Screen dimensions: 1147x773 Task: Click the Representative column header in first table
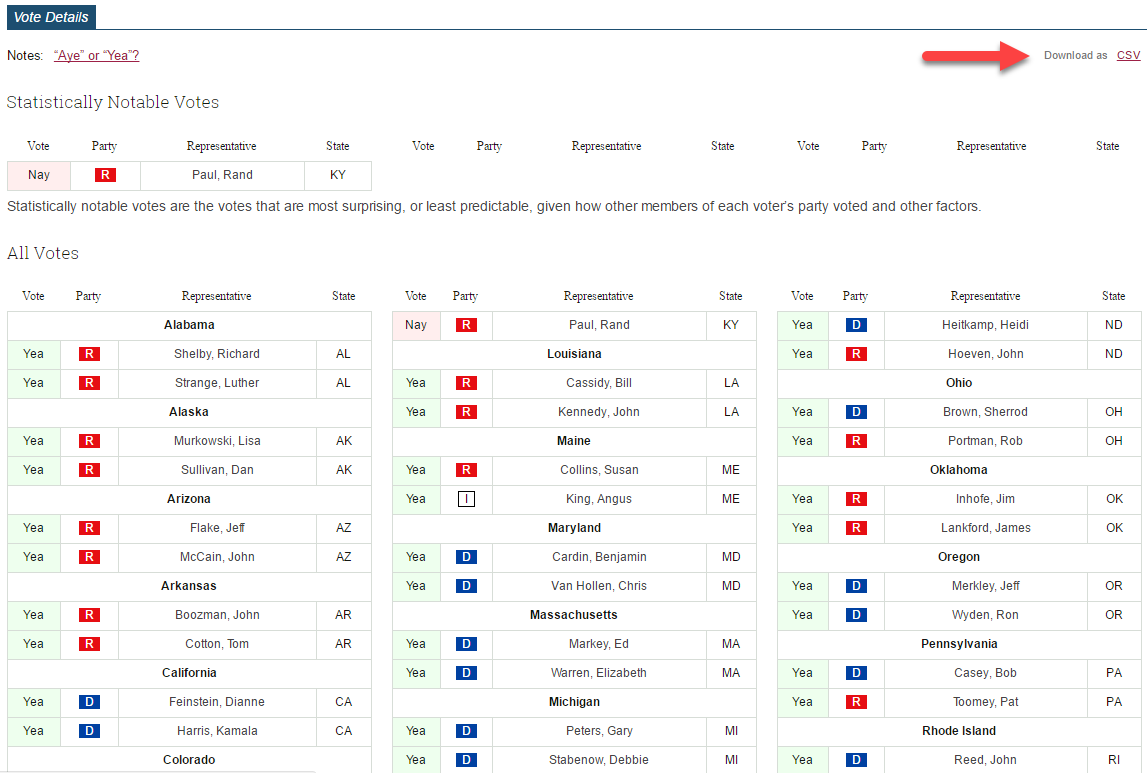216,296
